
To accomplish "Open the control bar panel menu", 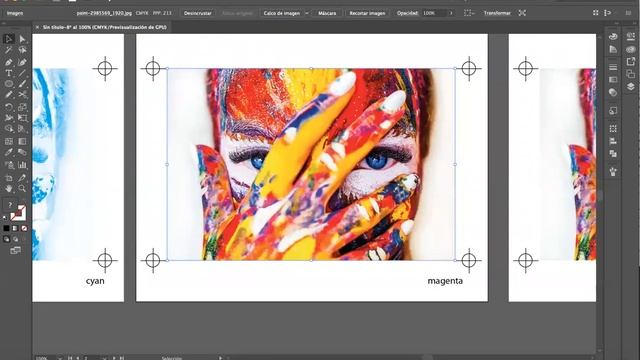I will [x=628, y=13].
